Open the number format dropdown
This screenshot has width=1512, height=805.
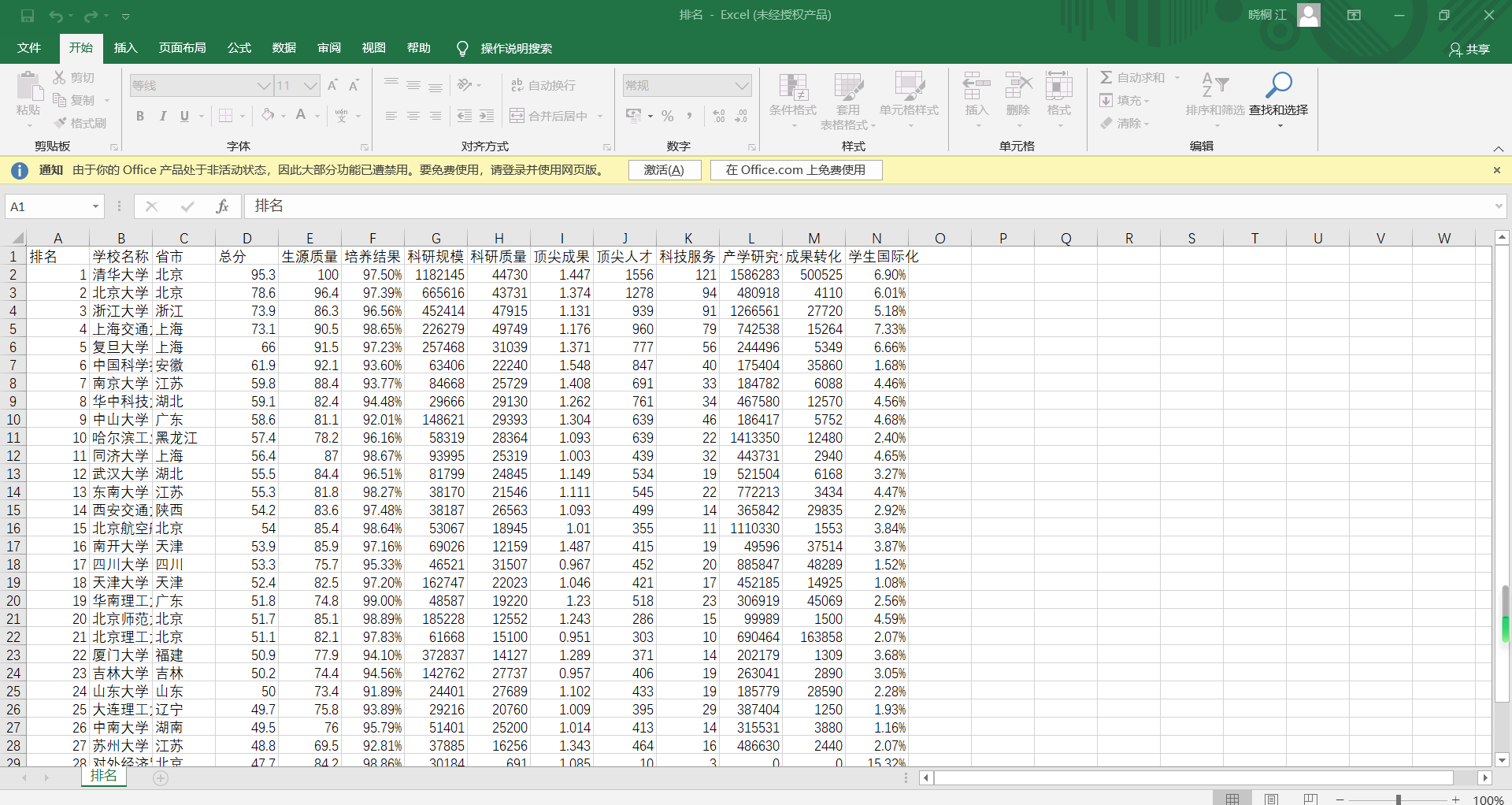click(x=741, y=85)
